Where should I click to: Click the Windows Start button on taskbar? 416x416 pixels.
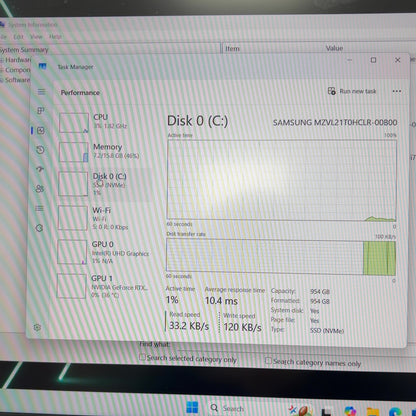[x=192, y=407]
